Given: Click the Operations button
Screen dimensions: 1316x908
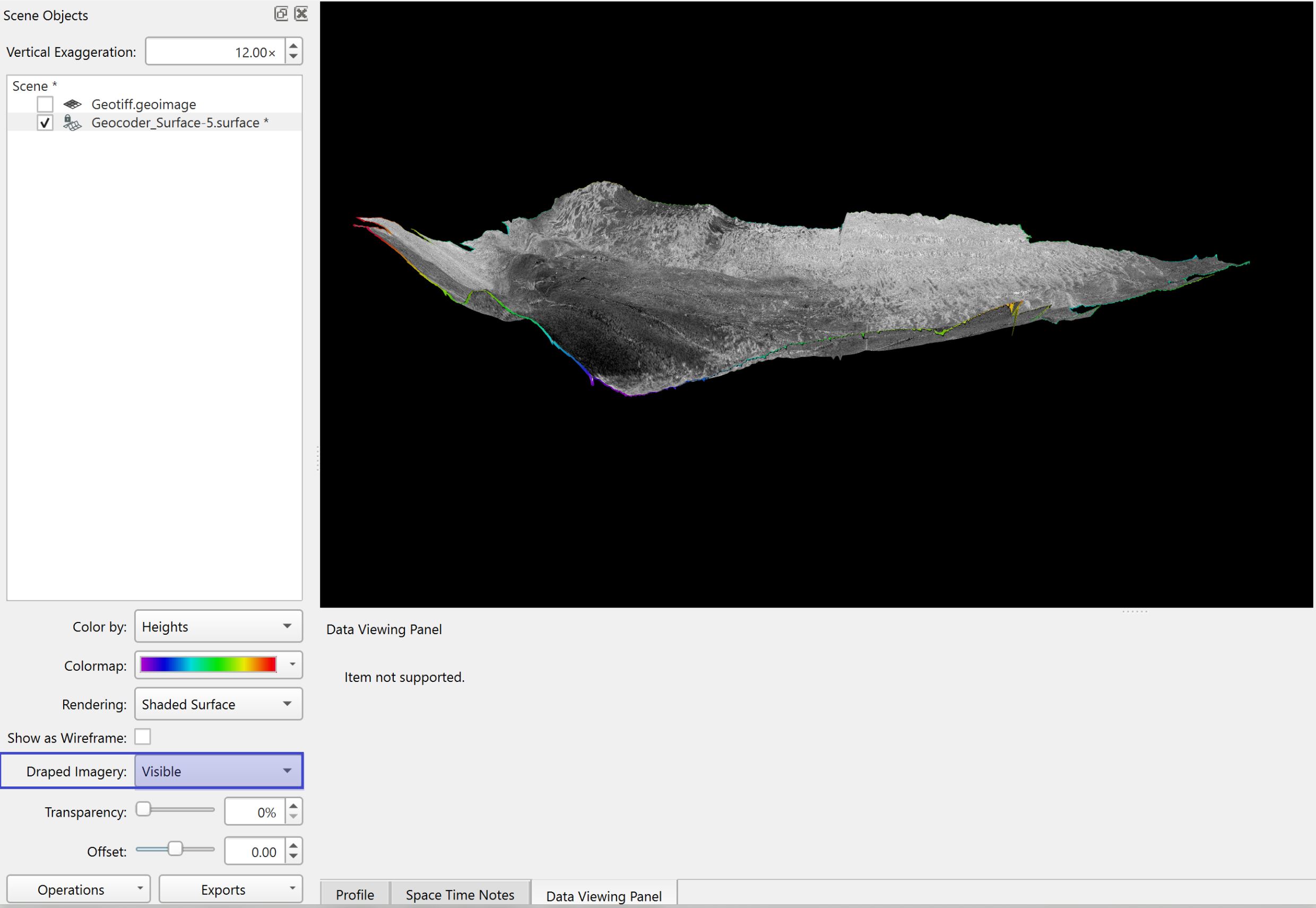Looking at the screenshot, I should [78, 889].
